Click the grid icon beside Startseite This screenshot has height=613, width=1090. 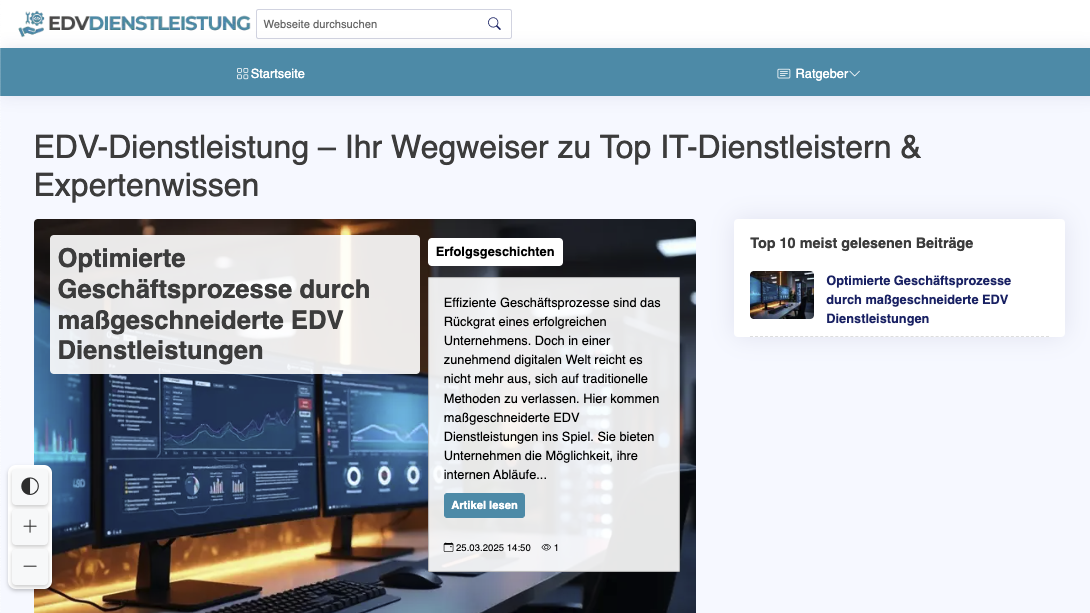click(241, 73)
